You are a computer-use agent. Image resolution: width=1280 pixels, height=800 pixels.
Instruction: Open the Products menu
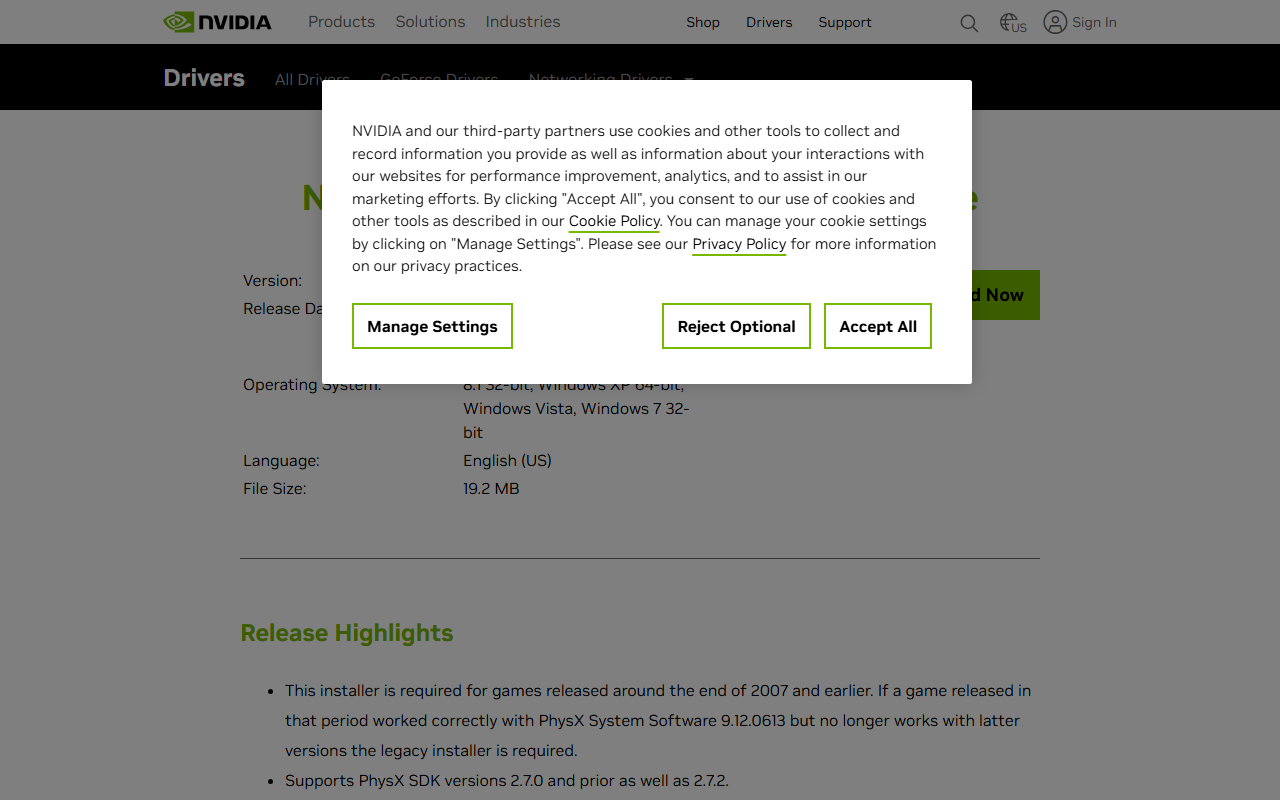click(x=341, y=22)
